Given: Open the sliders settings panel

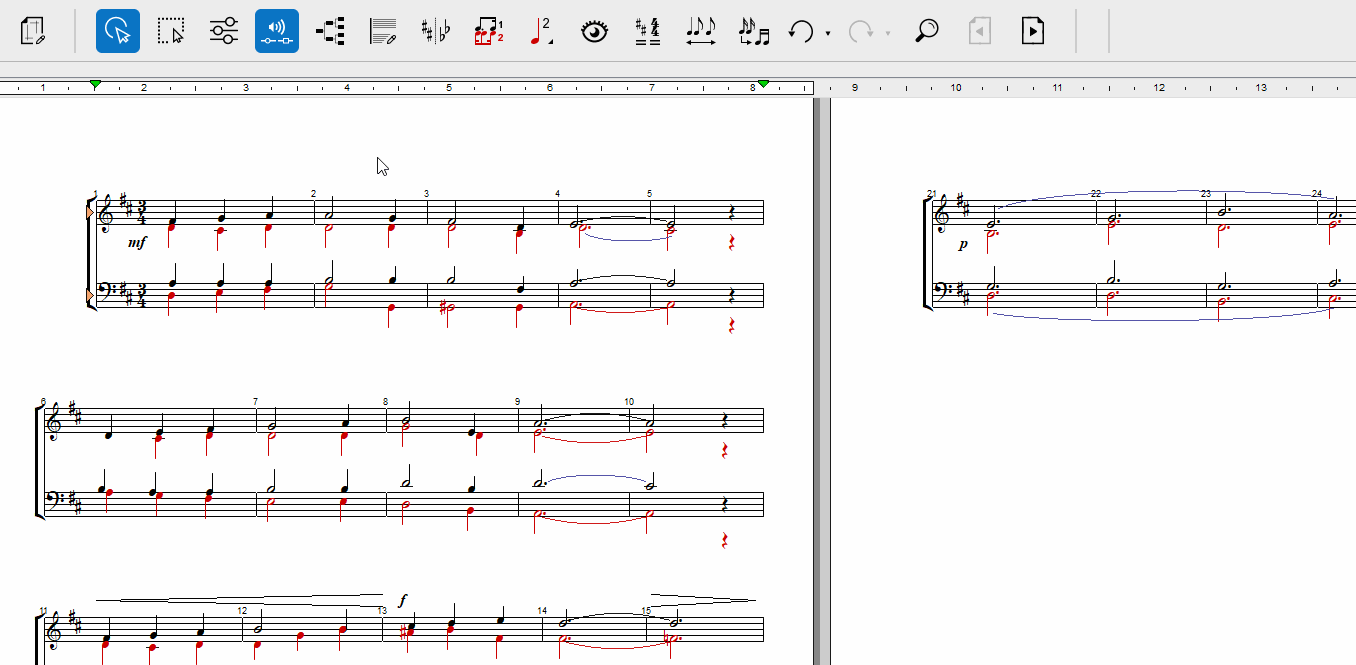Looking at the screenshot, I should [224, 31].
